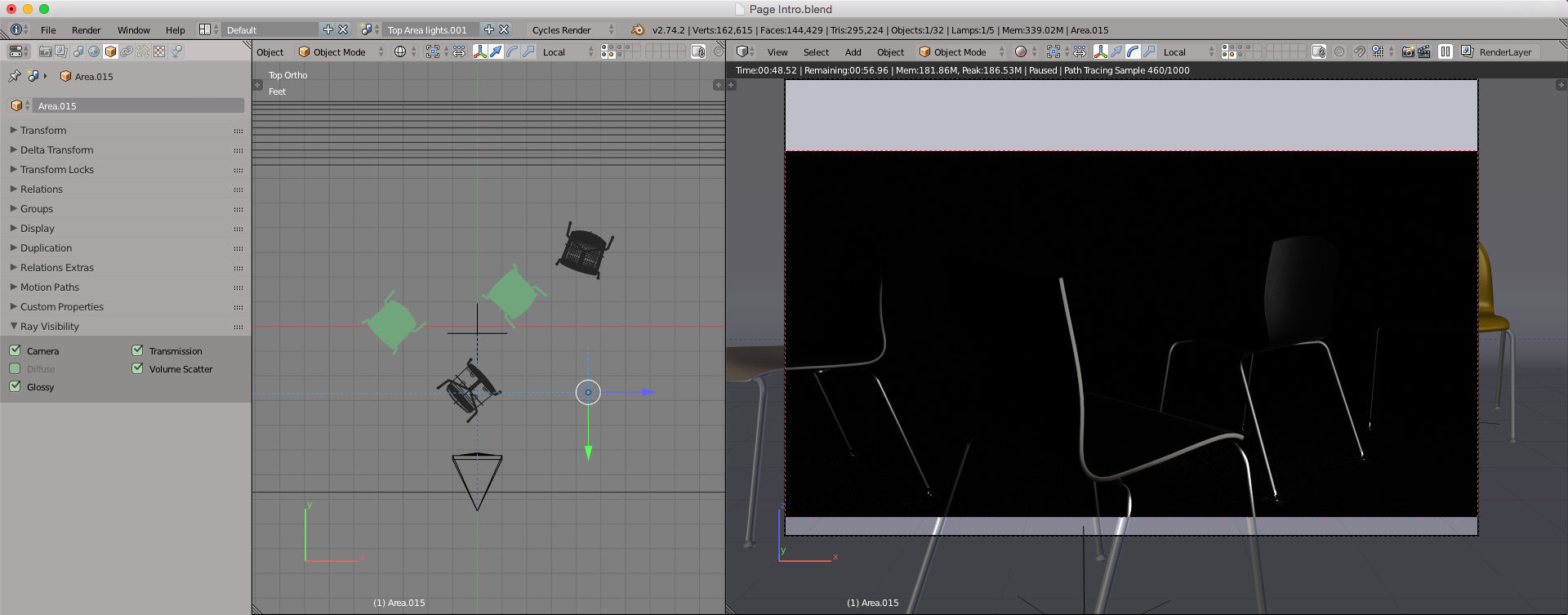Uncheck Glossy ray visibility
Screen dimensions: 1568x615
point(15,386)
